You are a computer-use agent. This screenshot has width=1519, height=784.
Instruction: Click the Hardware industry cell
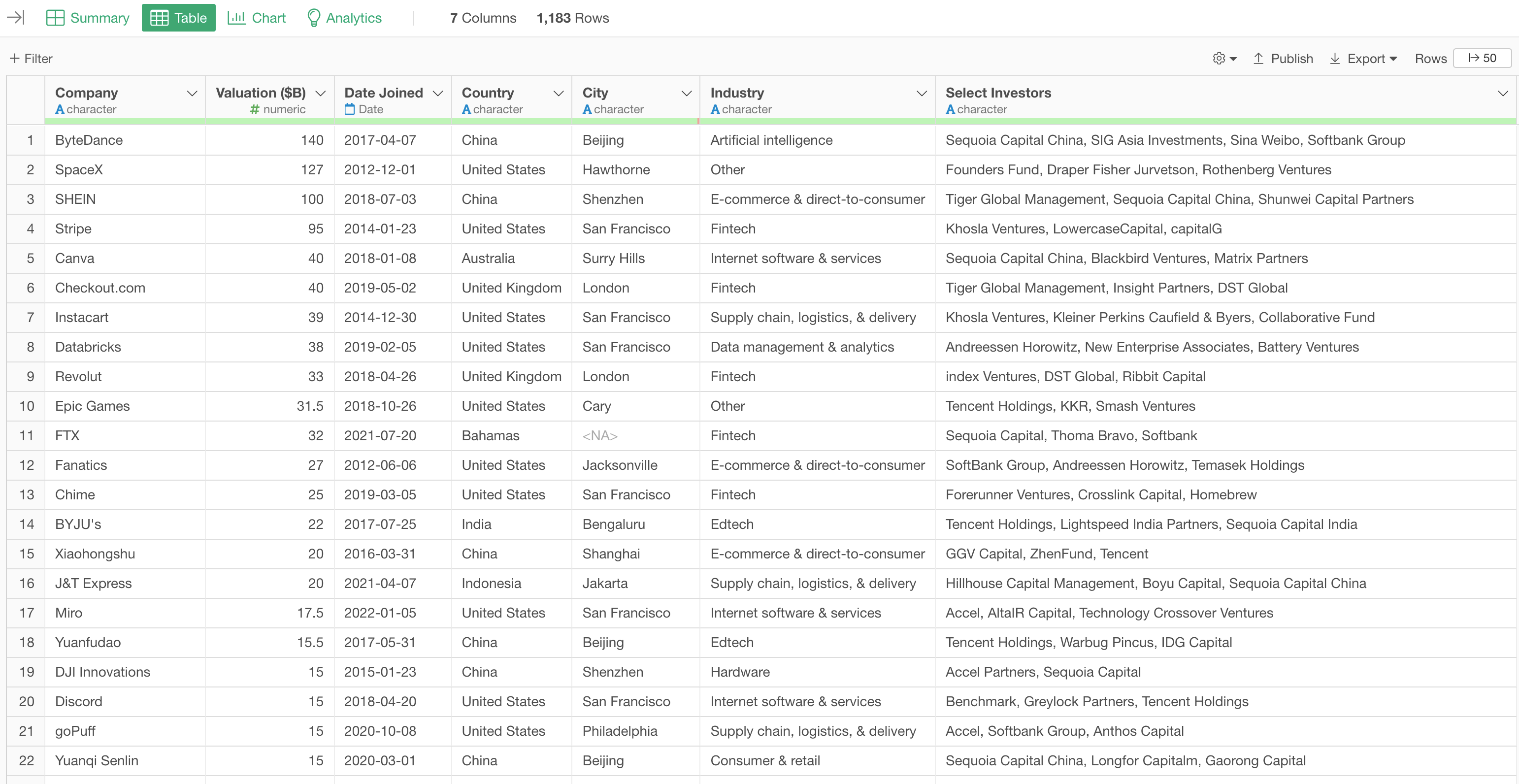[x=818, y=671]
